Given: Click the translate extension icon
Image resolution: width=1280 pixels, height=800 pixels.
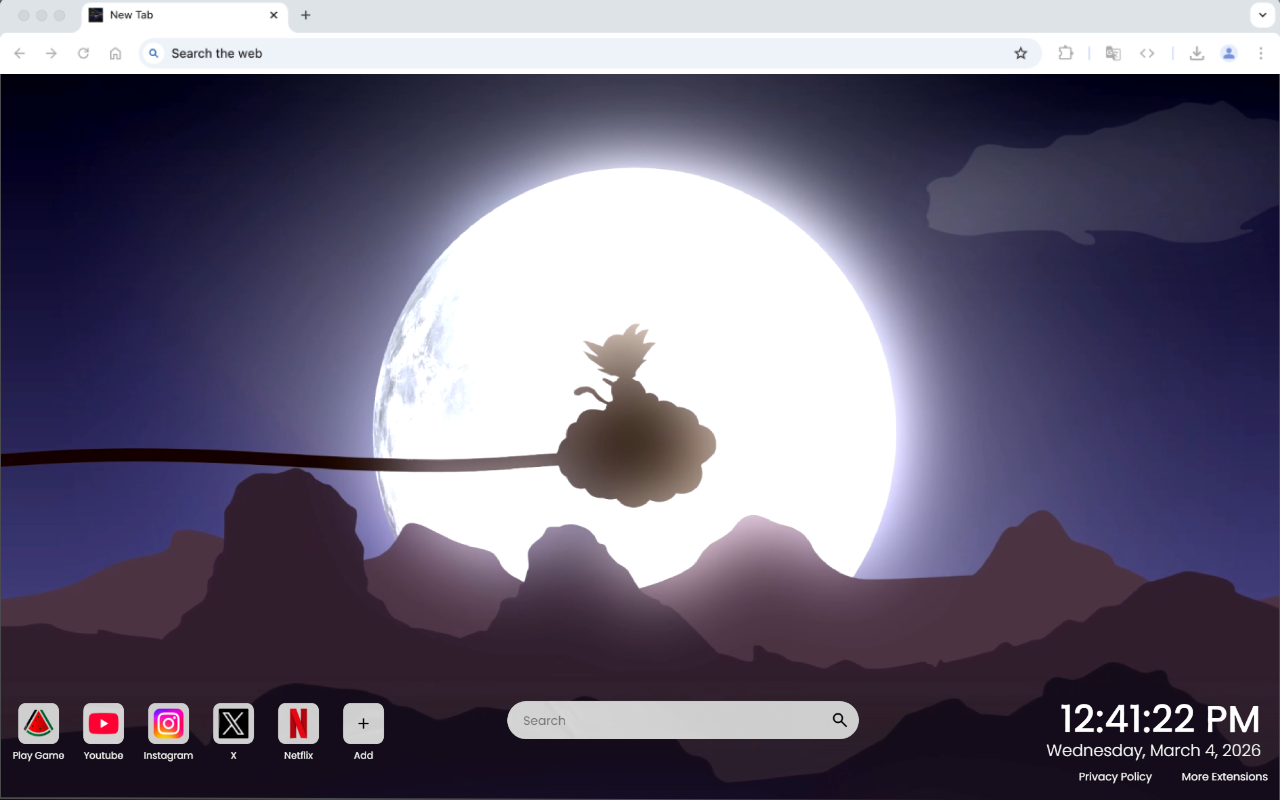Looking at the screenshot, I should click(1113, 53).
